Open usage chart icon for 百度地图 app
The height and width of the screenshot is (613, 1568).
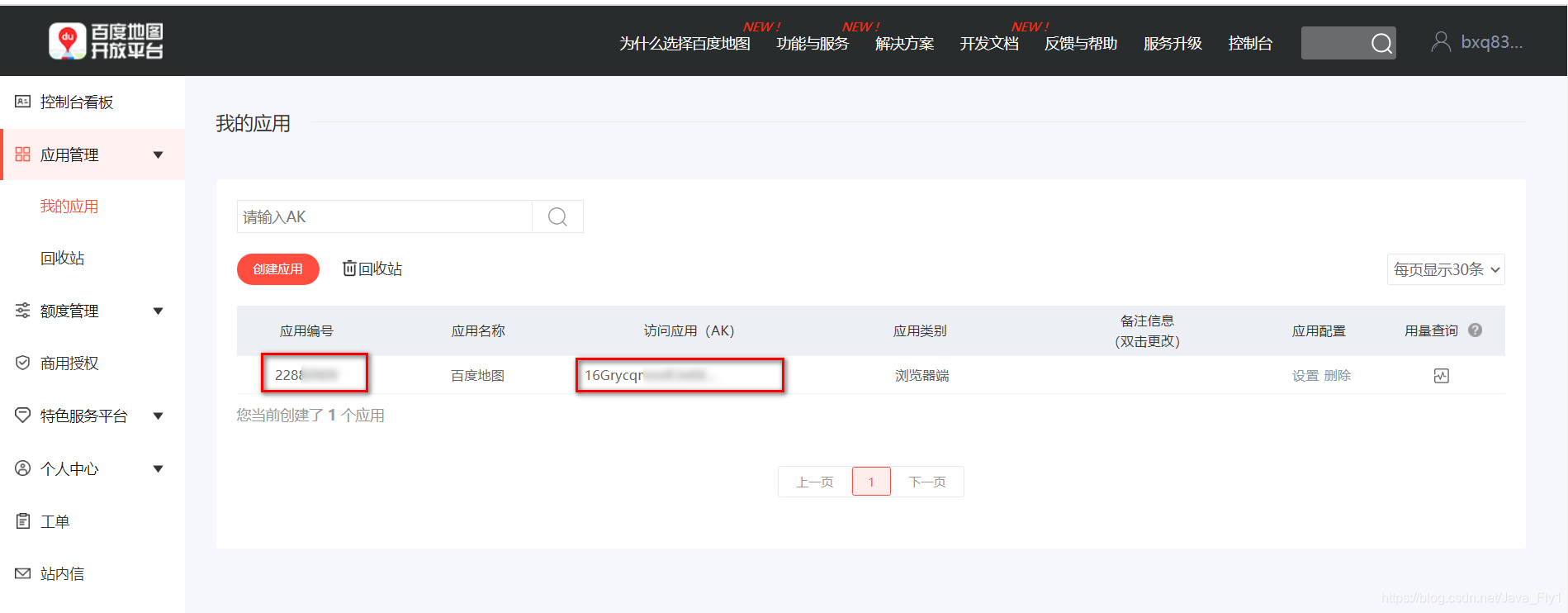click(1442, 376)
